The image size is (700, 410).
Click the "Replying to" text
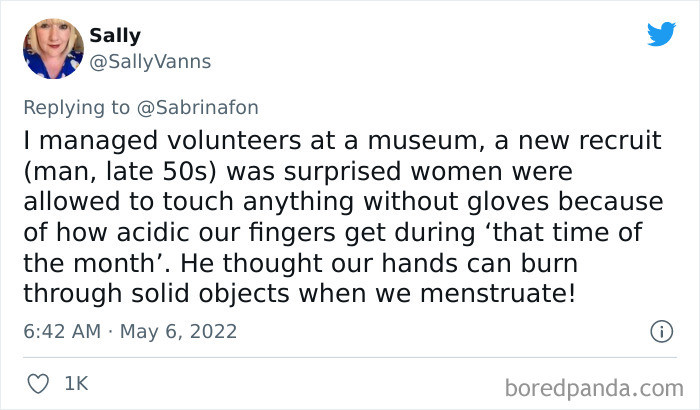point(77,108)
